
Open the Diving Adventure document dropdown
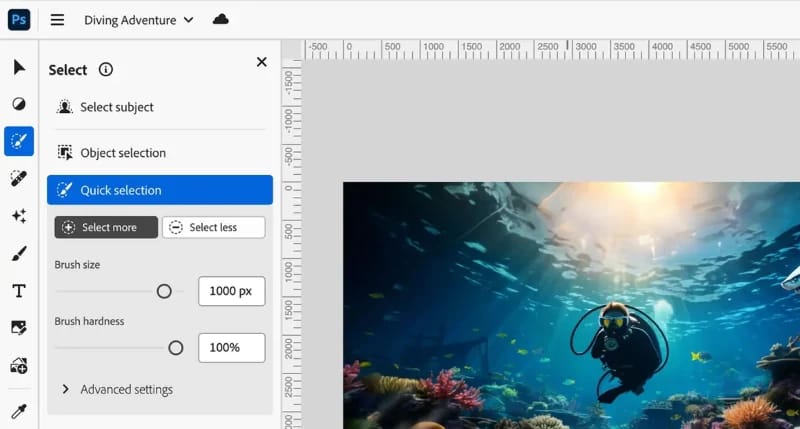[x=138, y=20]
